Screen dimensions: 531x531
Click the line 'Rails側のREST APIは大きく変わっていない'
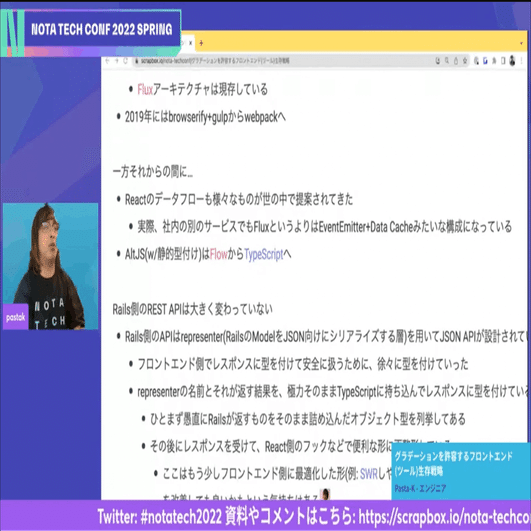(x=192, y=309)
